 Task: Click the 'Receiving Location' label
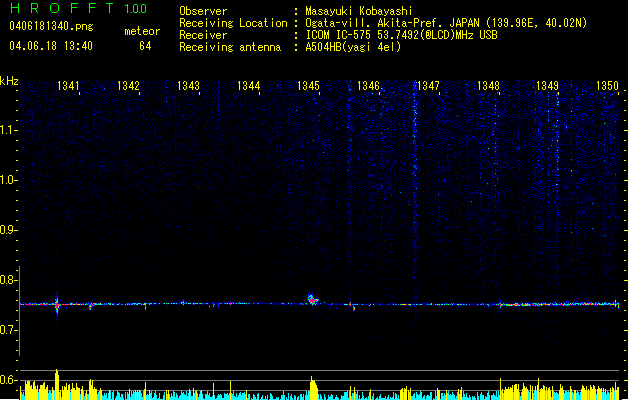(x=233, y=23)
